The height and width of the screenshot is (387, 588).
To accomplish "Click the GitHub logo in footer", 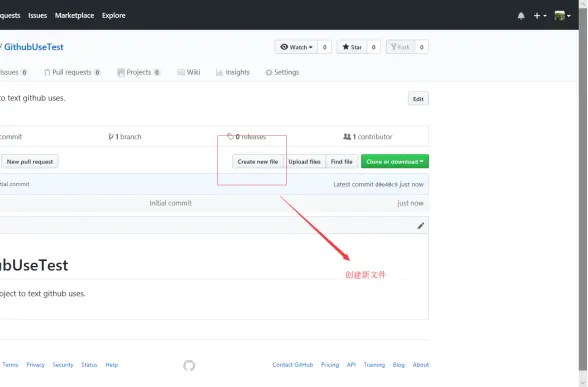I will (x=189, y=365).
